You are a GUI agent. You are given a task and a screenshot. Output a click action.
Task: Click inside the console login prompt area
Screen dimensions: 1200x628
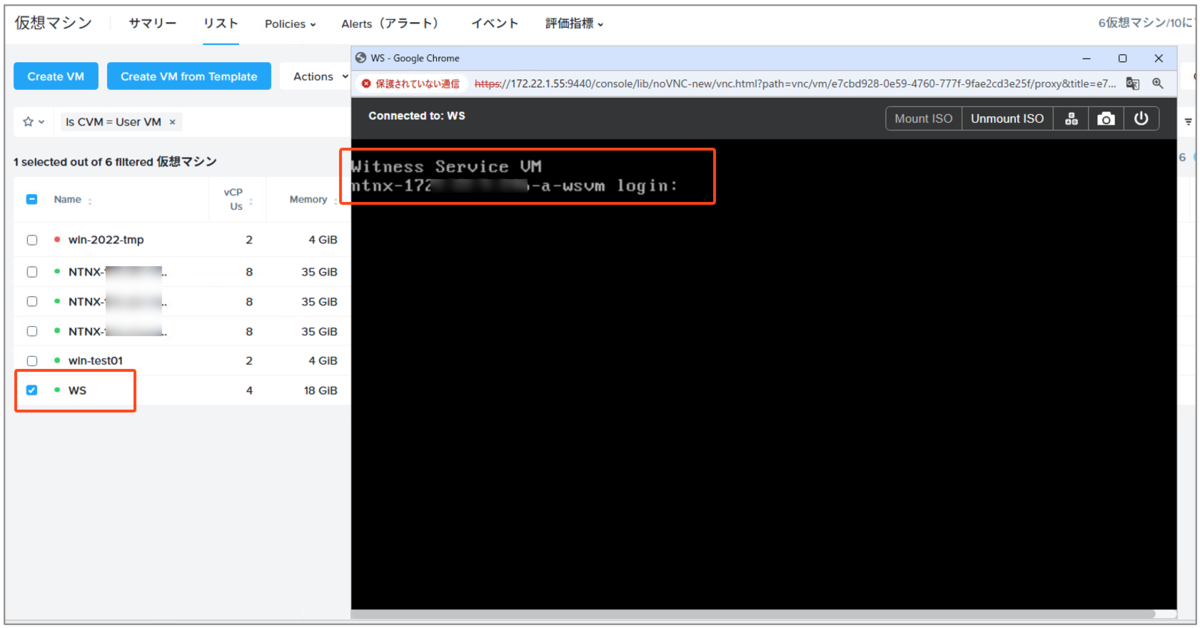pos(527,176)
